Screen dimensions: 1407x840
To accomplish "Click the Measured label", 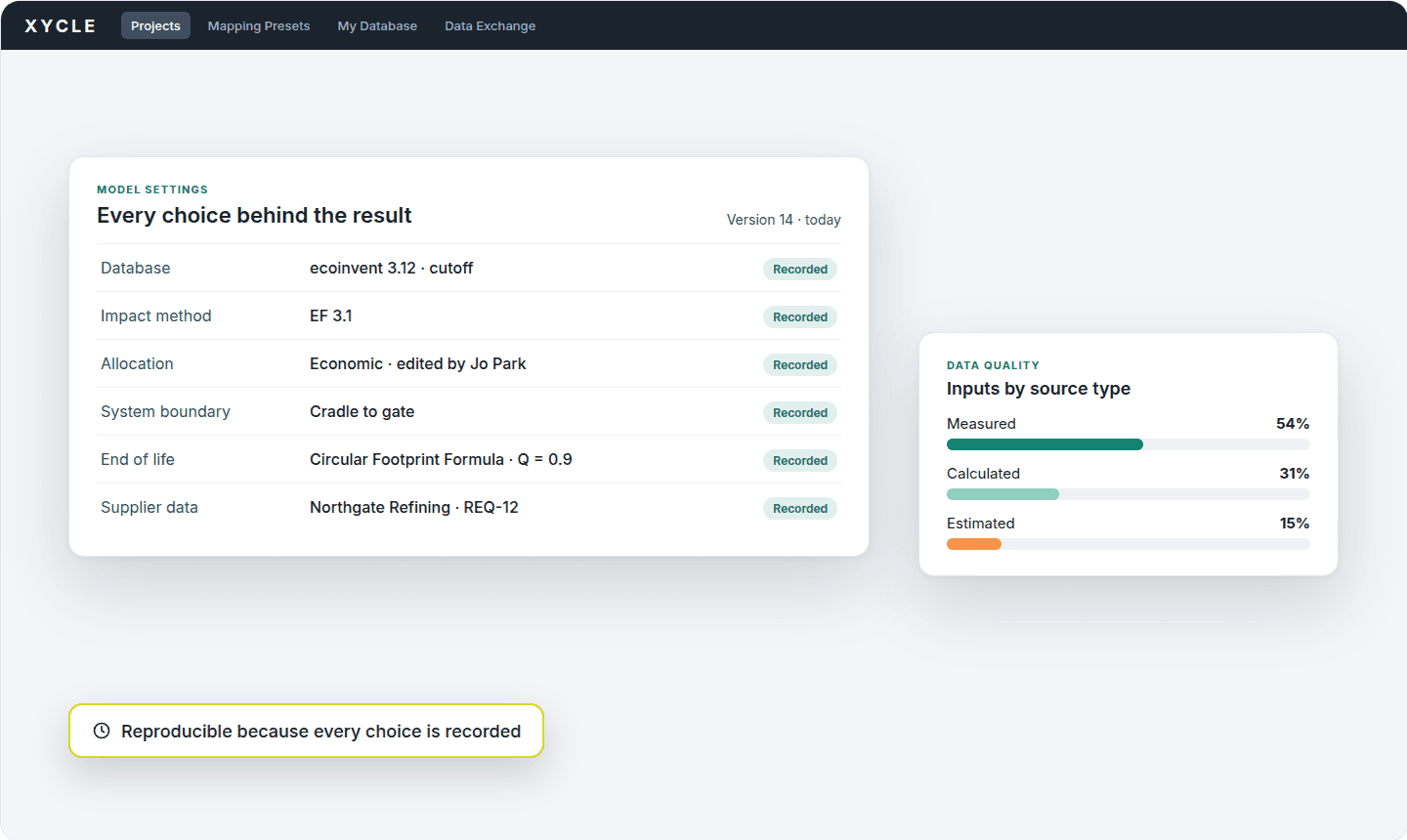I will (981, 424).
